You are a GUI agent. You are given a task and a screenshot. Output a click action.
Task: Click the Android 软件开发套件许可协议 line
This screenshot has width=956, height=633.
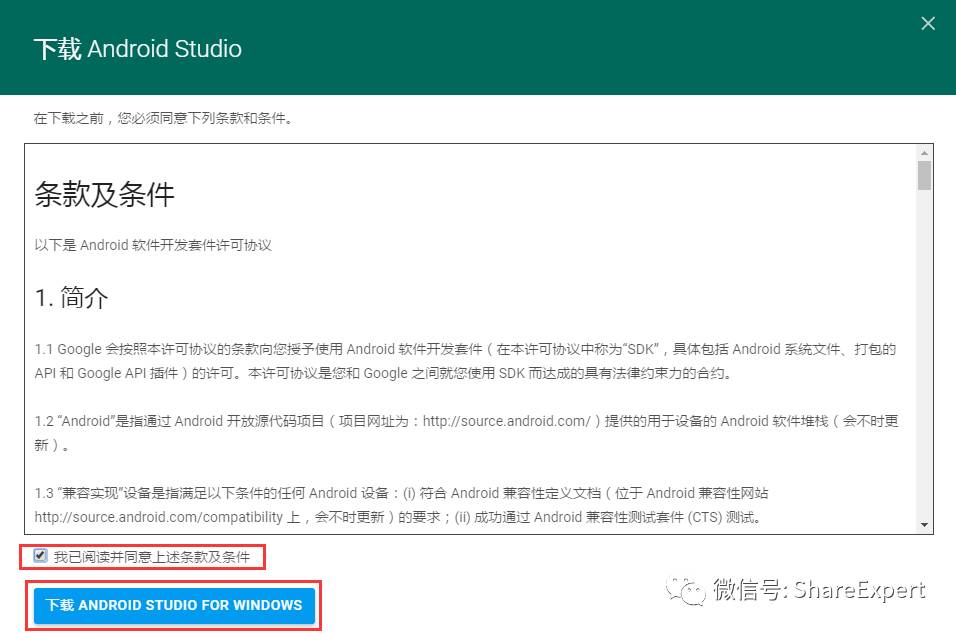[x=153, y=245]
